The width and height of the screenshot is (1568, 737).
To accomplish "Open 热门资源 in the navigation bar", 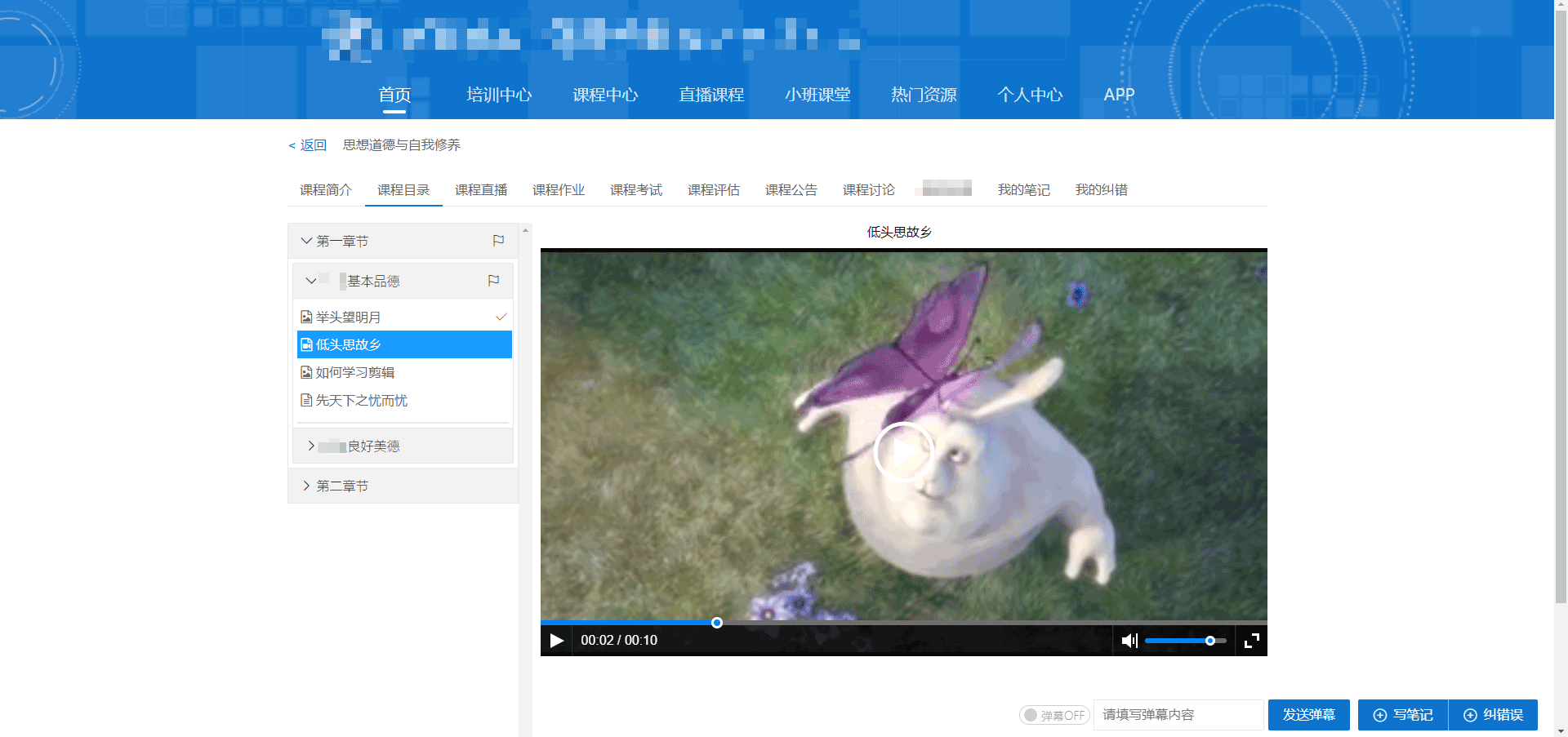I will [x=924, y=95].
